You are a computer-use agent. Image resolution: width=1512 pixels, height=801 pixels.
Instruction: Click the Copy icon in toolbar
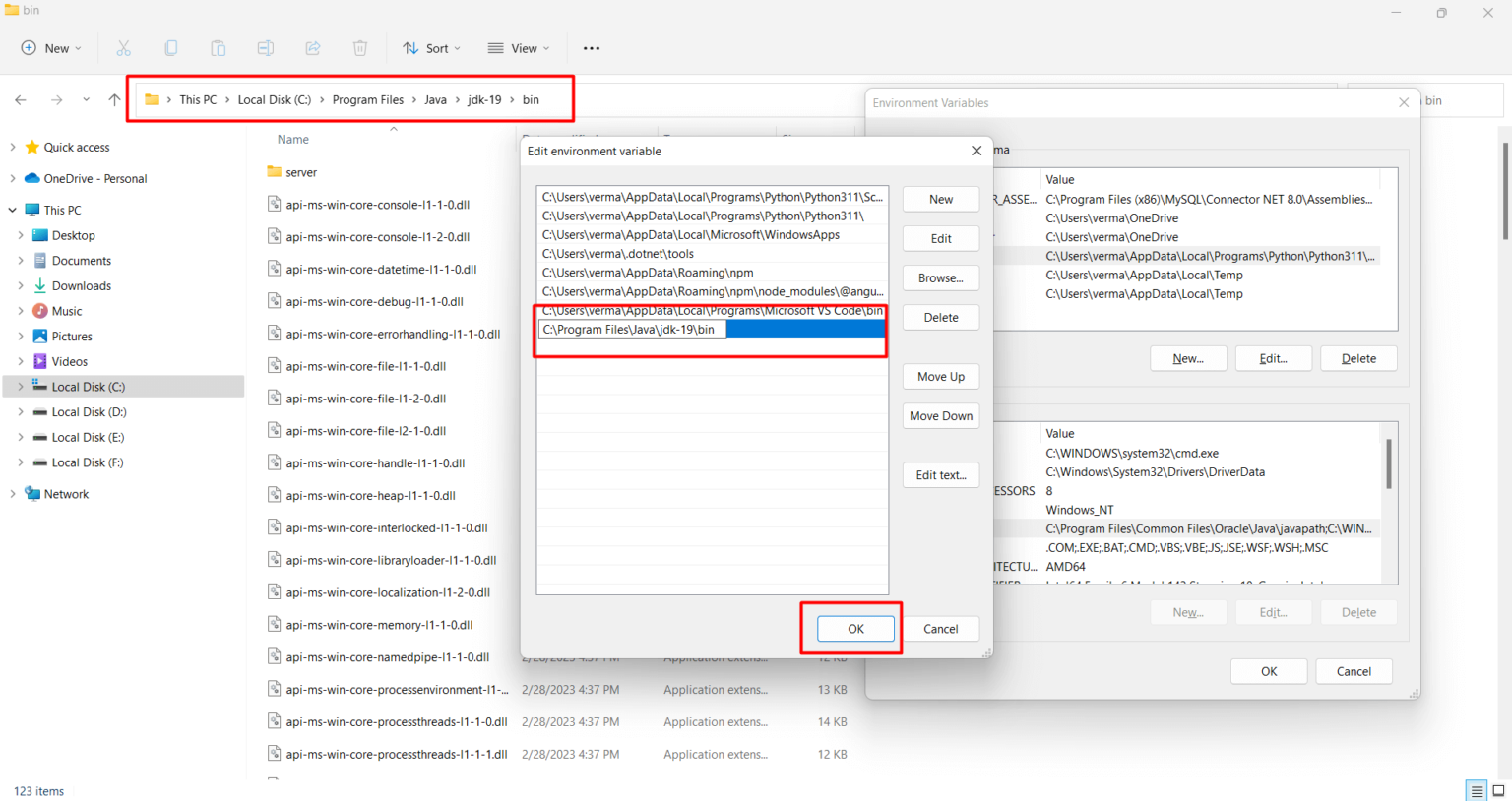tap(171, 48)
